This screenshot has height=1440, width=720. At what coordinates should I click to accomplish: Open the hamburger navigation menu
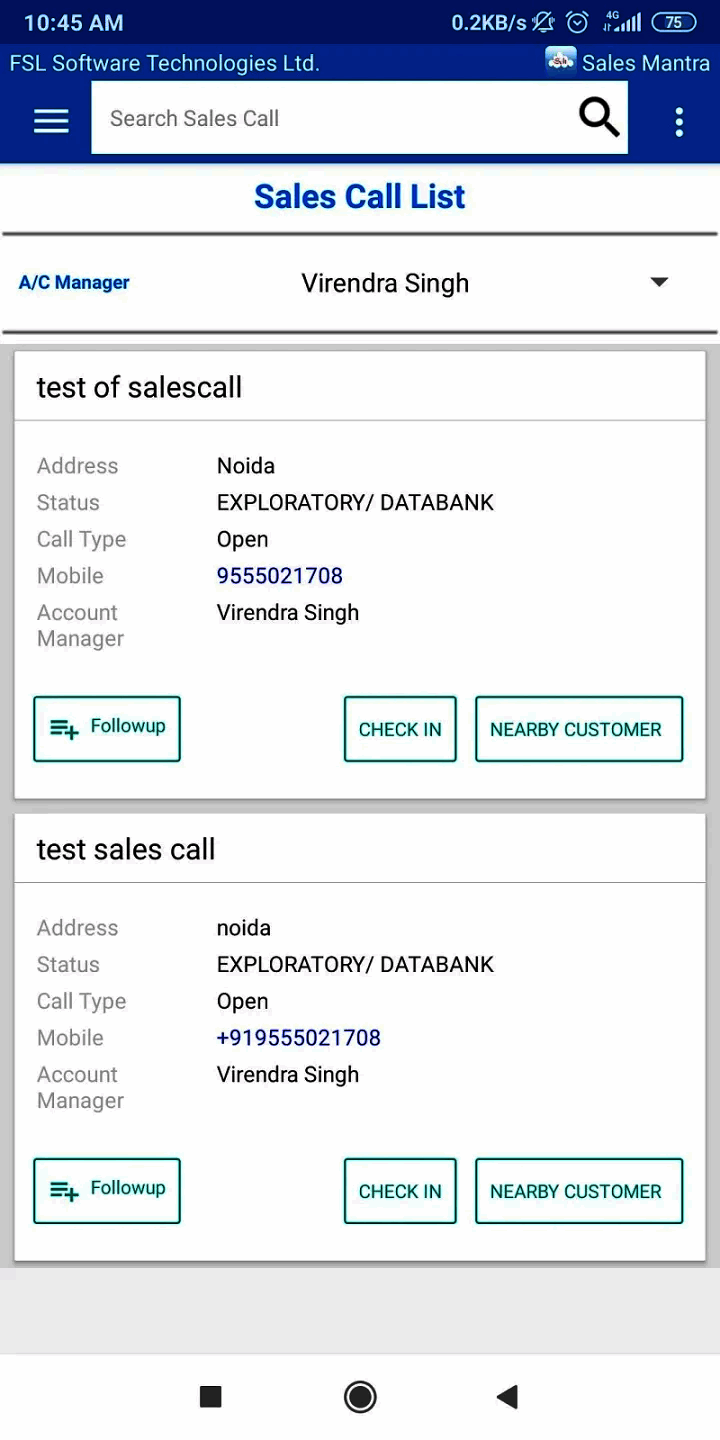51,121
